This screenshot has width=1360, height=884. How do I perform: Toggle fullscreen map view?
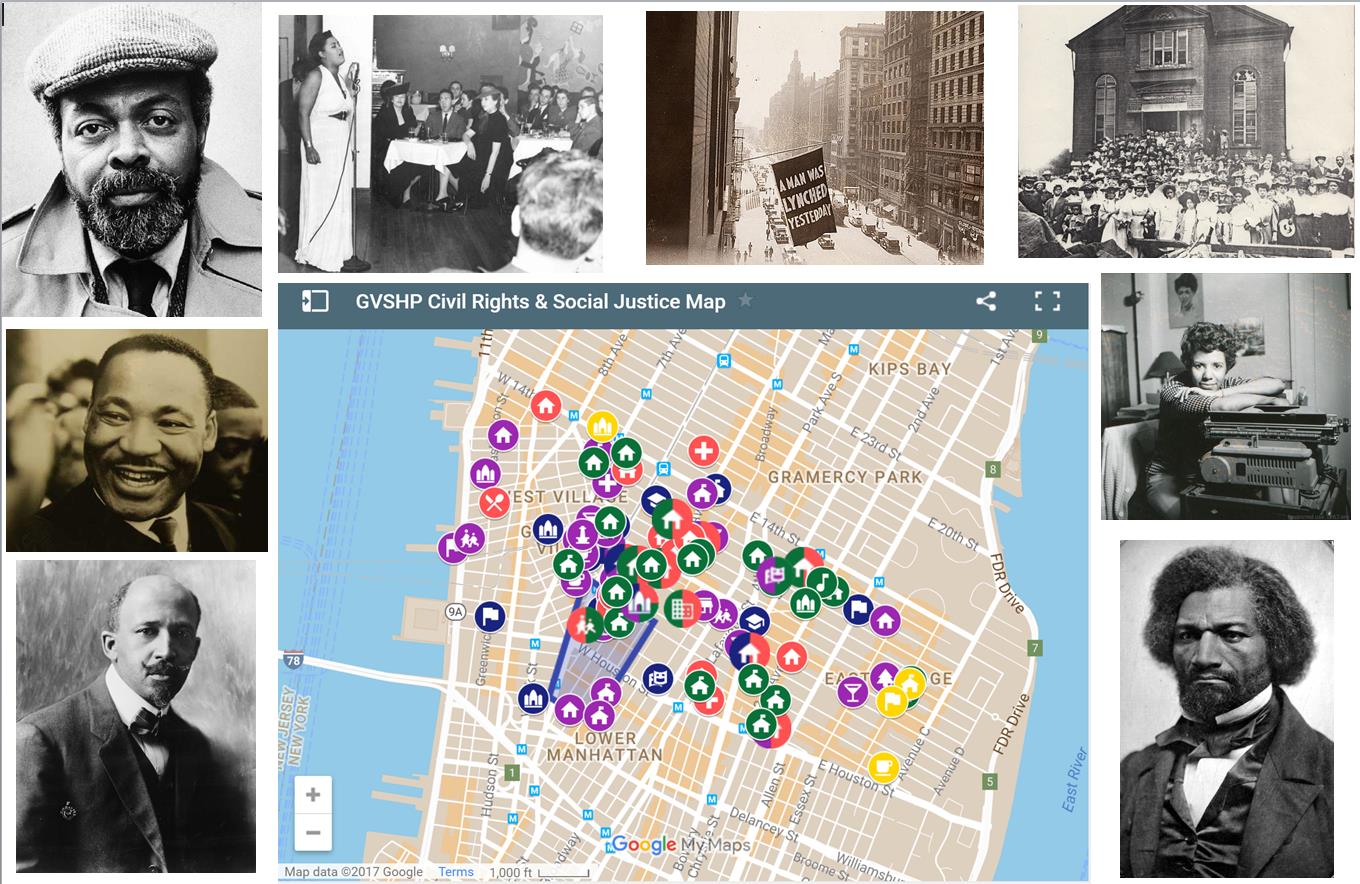tap(1047, 301)
